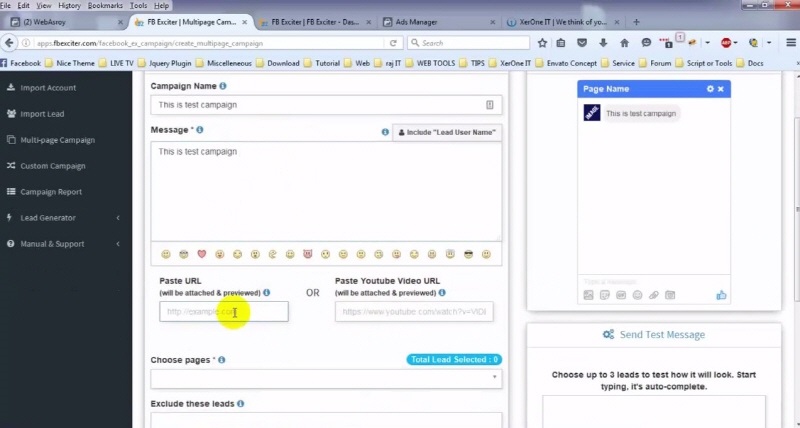800x428 pixels.
Task: Click inside the Message text area
Action: 326,191
